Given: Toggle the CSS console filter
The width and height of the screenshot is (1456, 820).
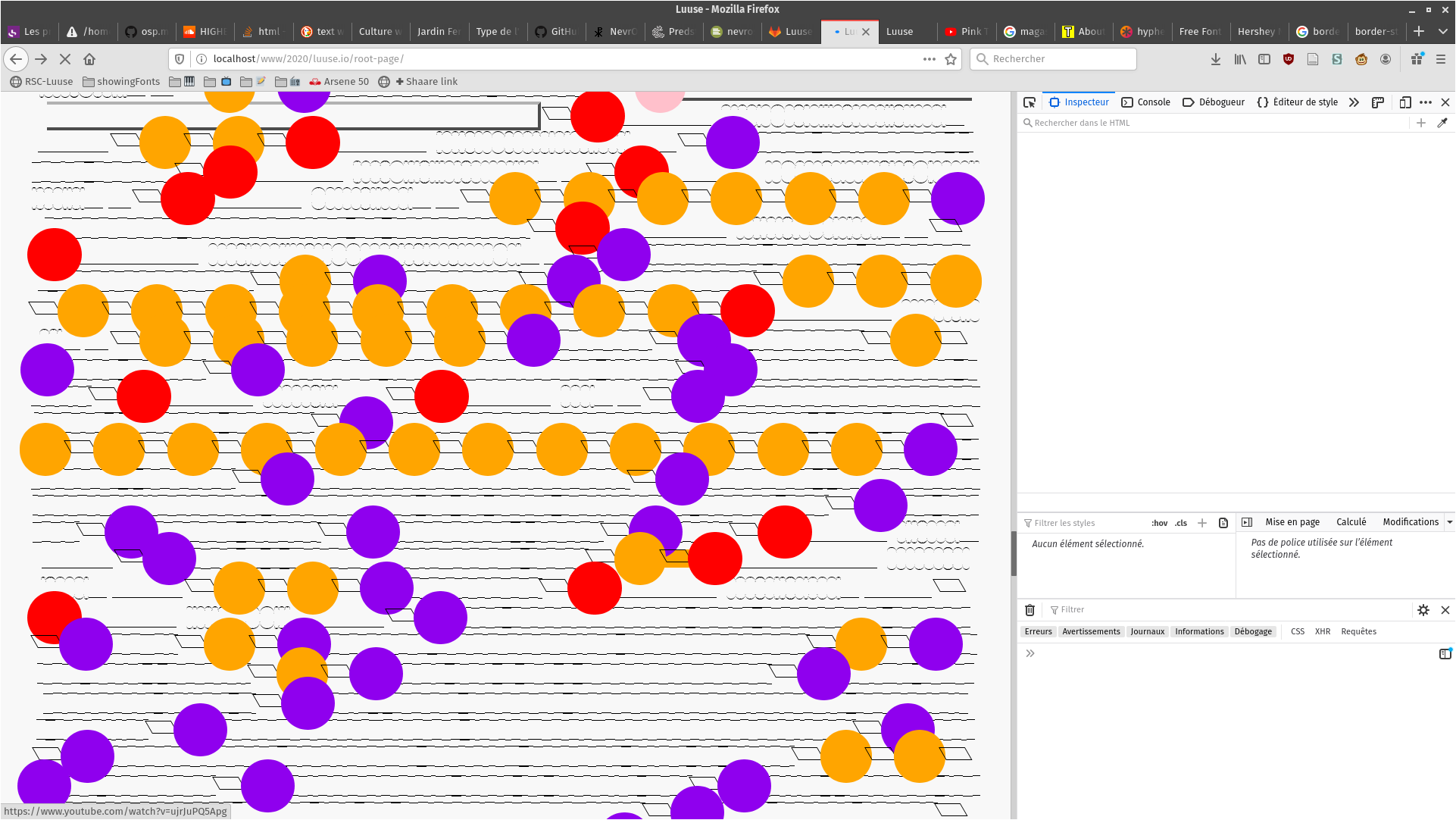Looking at the screenshot, I should click(x=1298, y=631).
